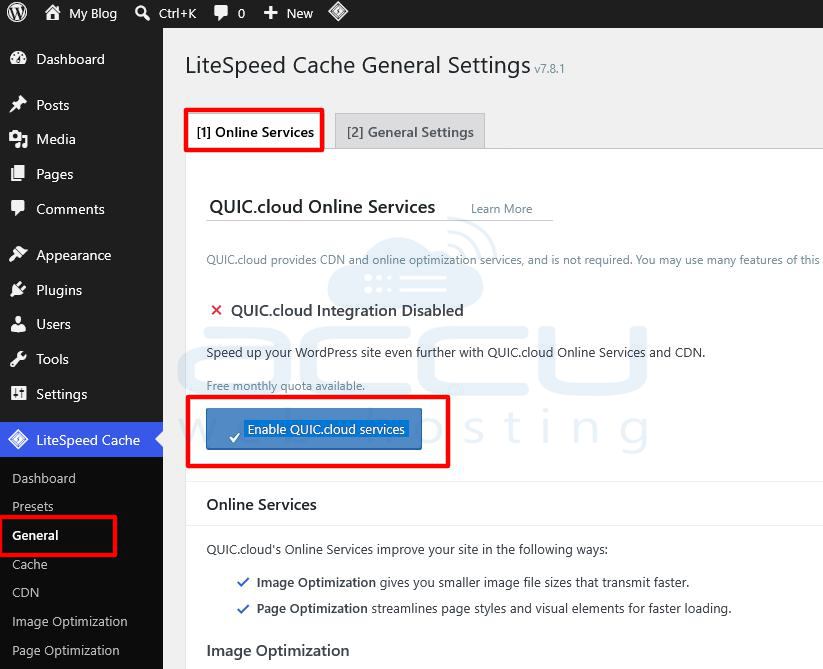
Task: Click Page Optimization bullet text
Action: [x=493, y=609]
